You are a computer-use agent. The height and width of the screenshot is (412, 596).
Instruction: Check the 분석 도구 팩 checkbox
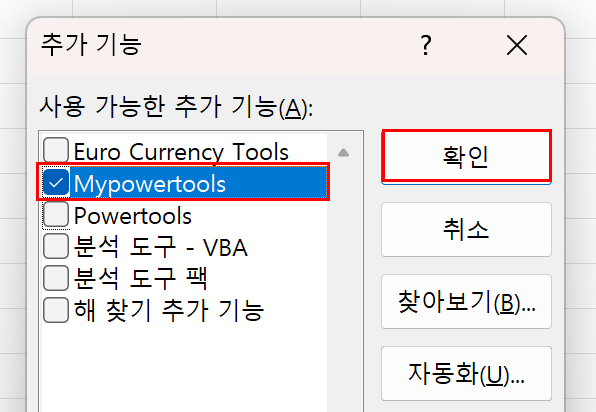[x=56, y=278]
